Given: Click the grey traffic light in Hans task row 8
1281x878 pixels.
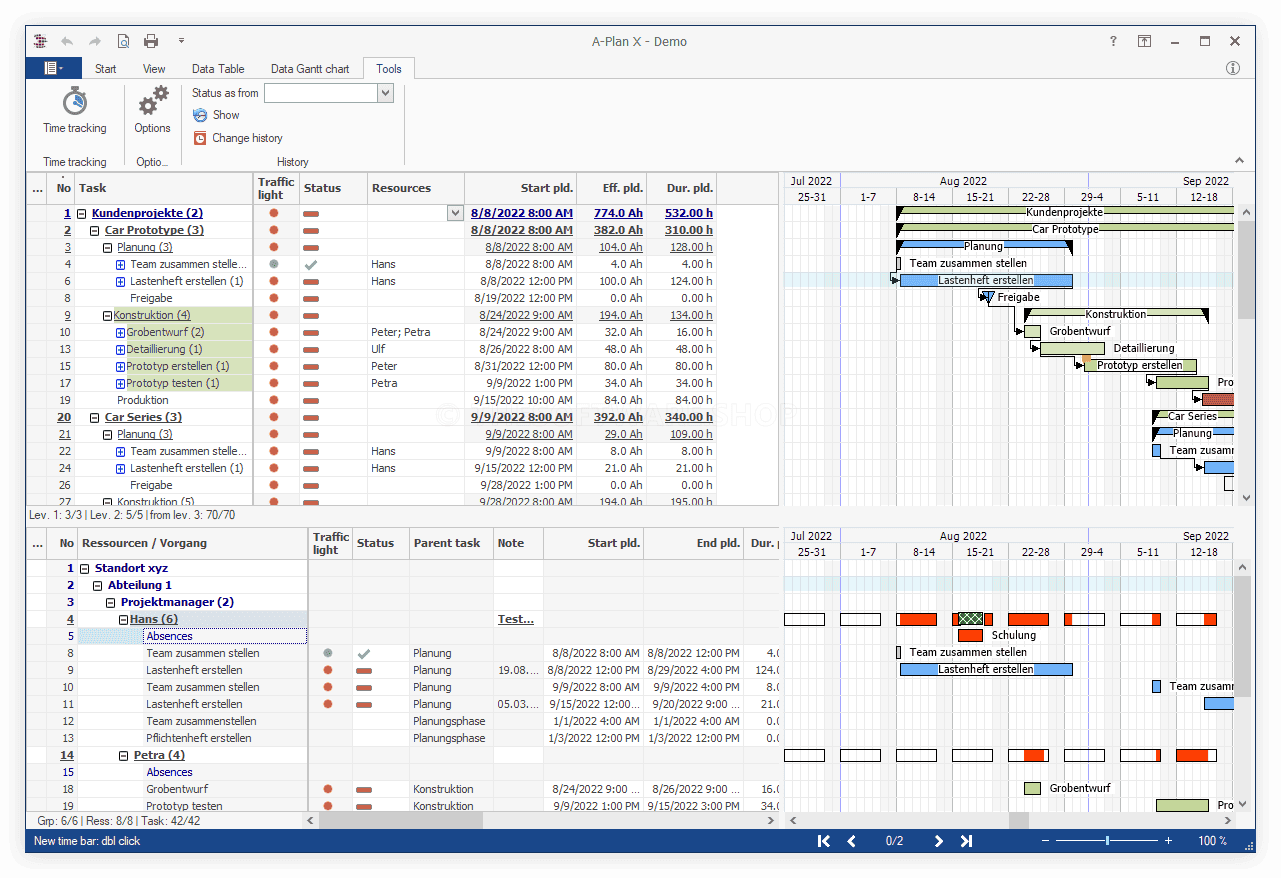Looking at the screenshot, I should pyautogui.click(x=328, y=653).
